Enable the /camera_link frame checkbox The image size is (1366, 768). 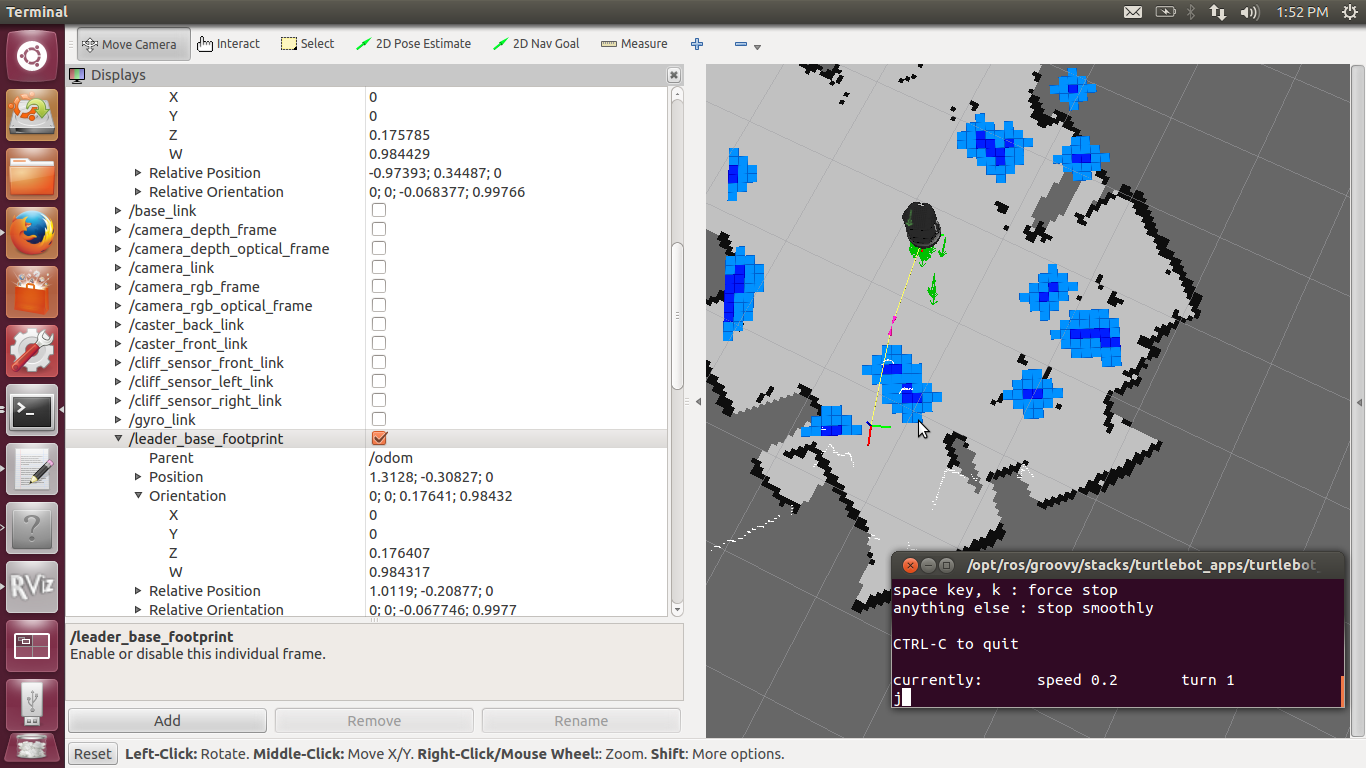tap(379, 268)
